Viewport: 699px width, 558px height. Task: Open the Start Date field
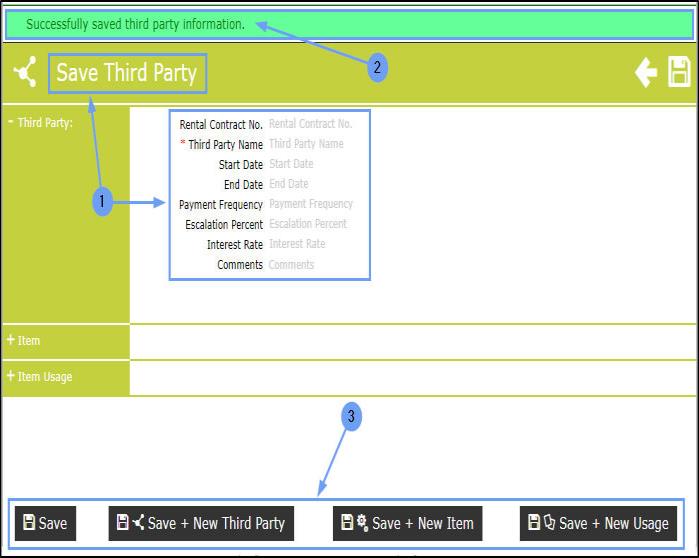click(292, 164)
